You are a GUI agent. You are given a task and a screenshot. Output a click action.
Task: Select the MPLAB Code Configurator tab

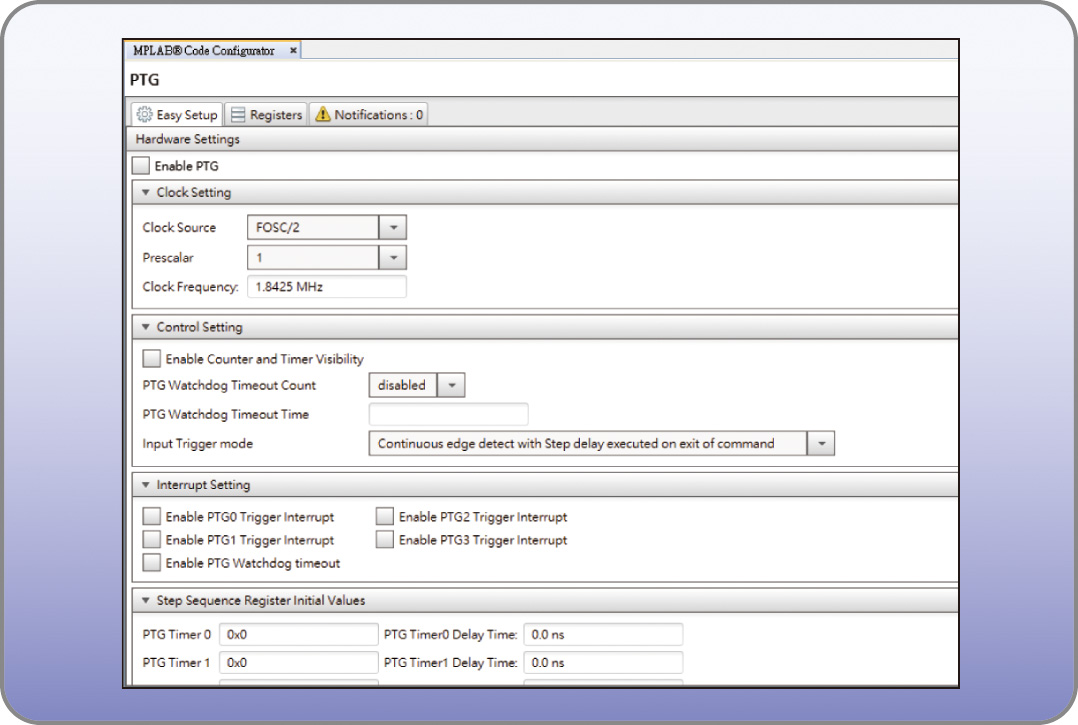204,51
